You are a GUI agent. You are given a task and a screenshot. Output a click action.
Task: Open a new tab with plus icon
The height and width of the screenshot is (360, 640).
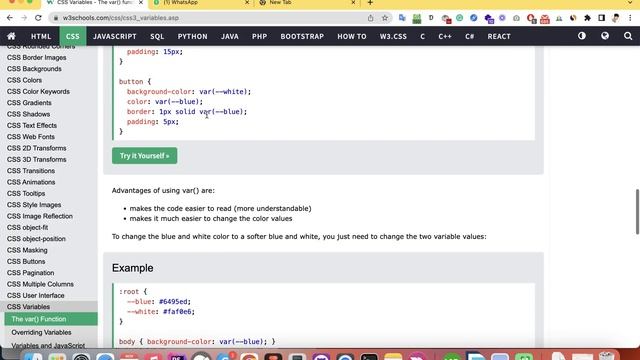370,3
